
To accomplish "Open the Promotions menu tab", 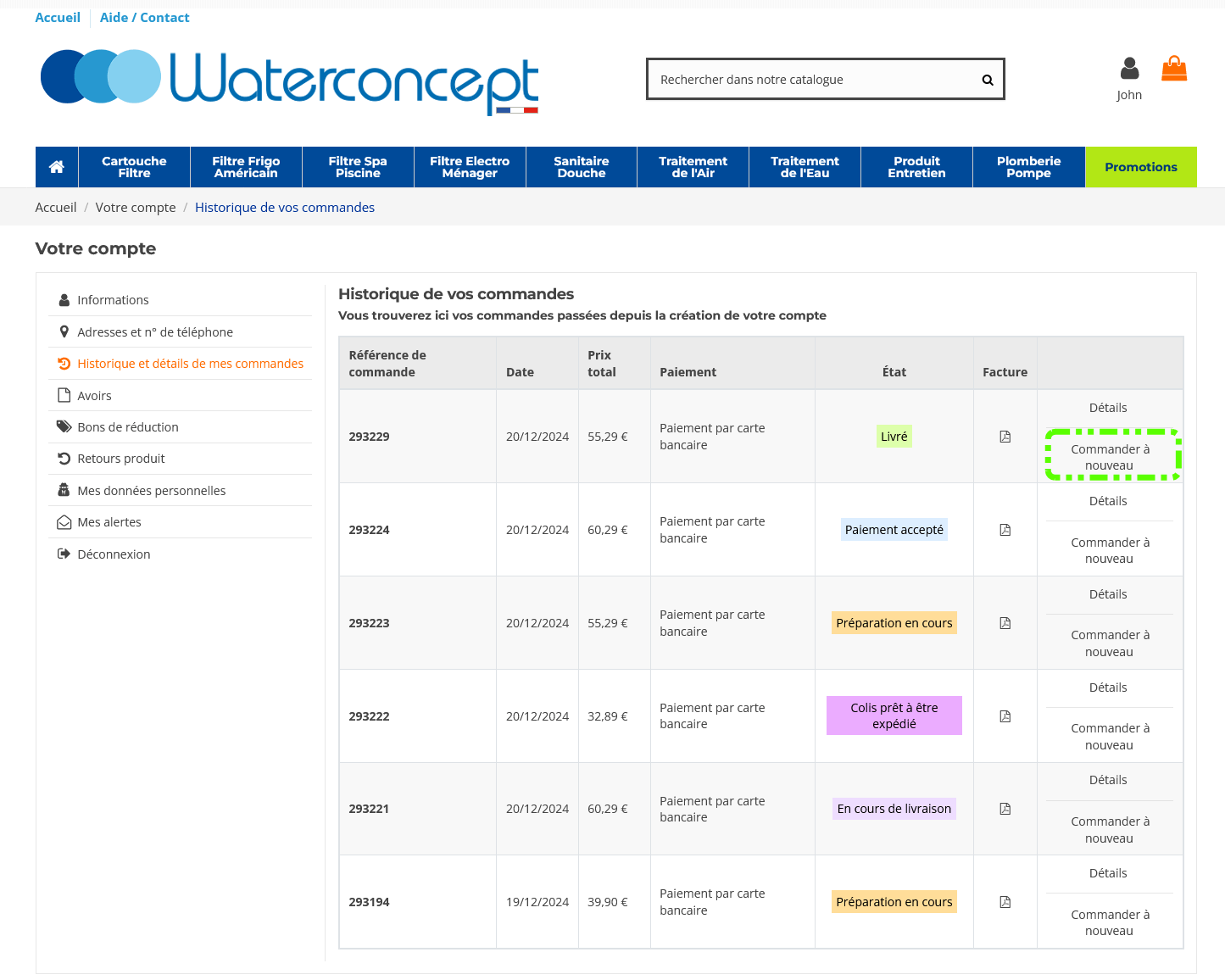I will (x=1140, y=167).
